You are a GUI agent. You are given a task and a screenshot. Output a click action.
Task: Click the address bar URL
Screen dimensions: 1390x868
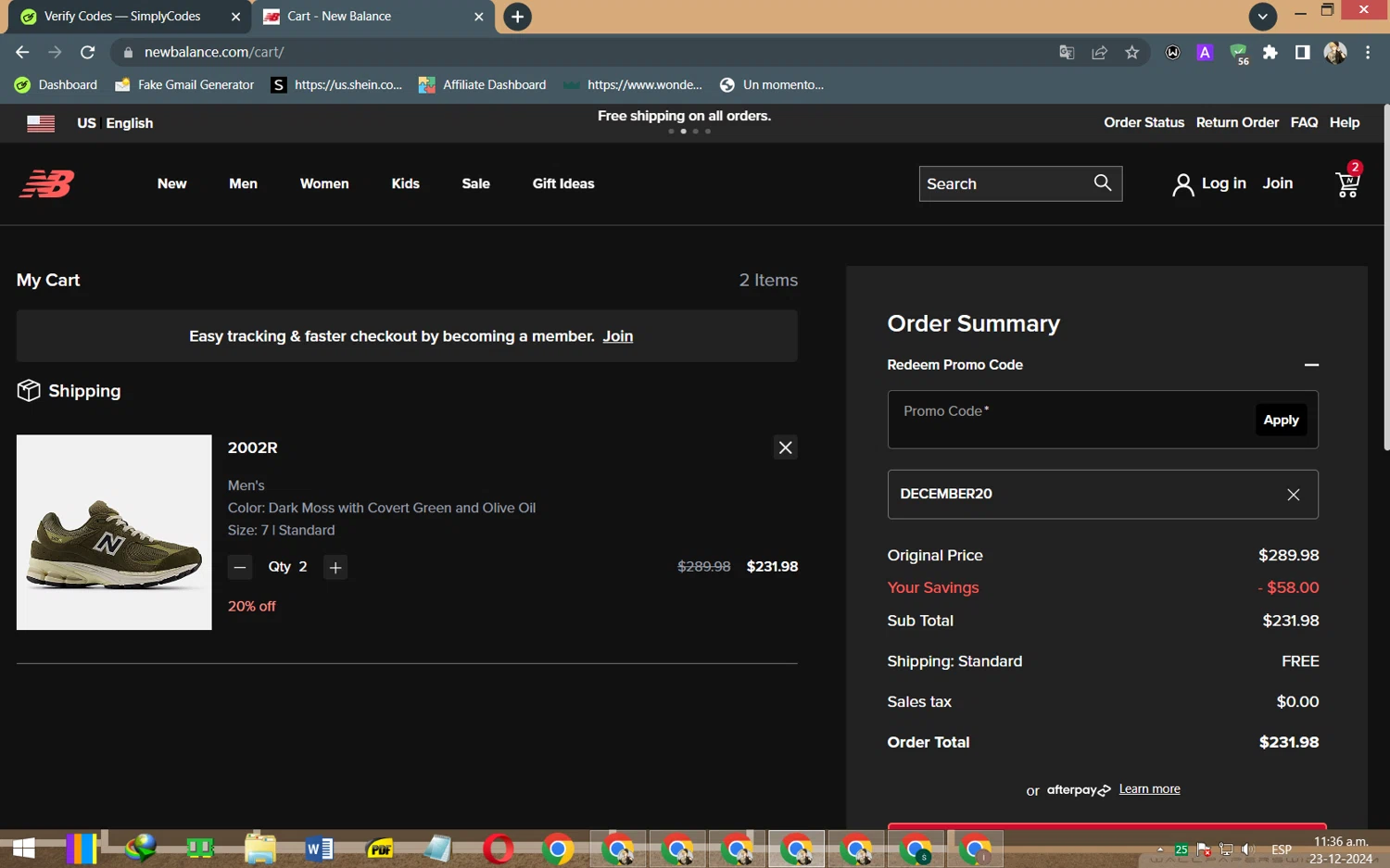click(214, 52)
